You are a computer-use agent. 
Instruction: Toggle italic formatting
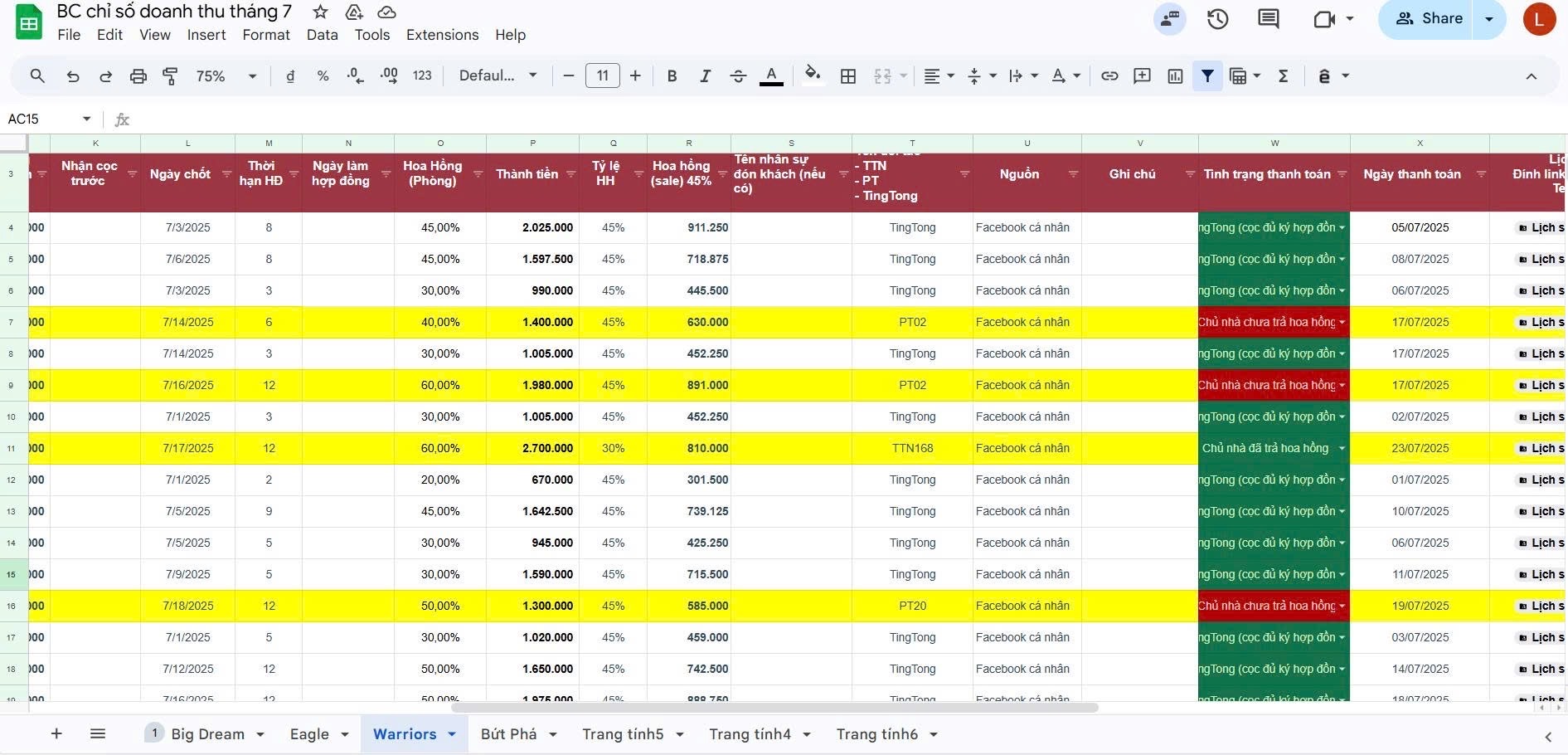[x=705, y=76]
